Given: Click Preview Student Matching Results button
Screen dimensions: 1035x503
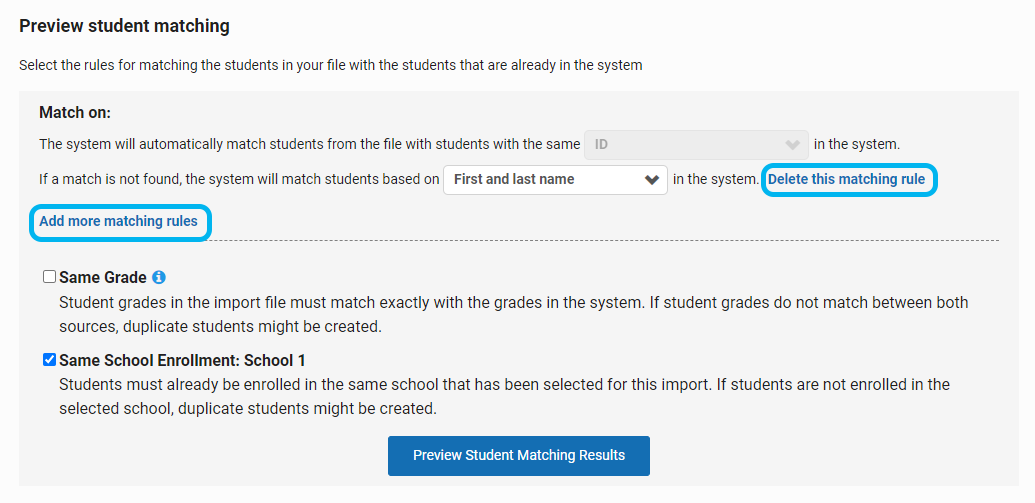Looking at the screenshot, I should 519,455.
